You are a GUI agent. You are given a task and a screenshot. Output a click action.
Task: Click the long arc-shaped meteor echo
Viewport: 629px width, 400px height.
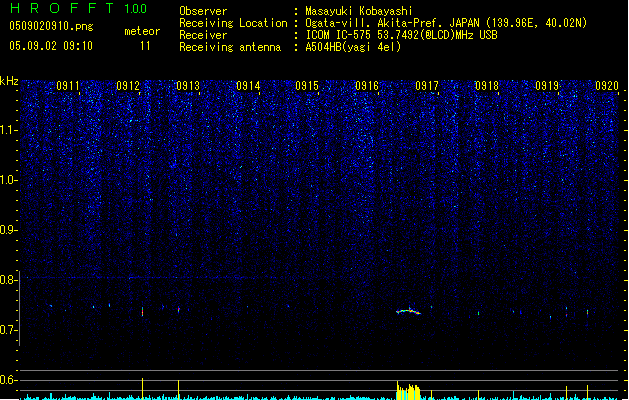coord(408,311)
